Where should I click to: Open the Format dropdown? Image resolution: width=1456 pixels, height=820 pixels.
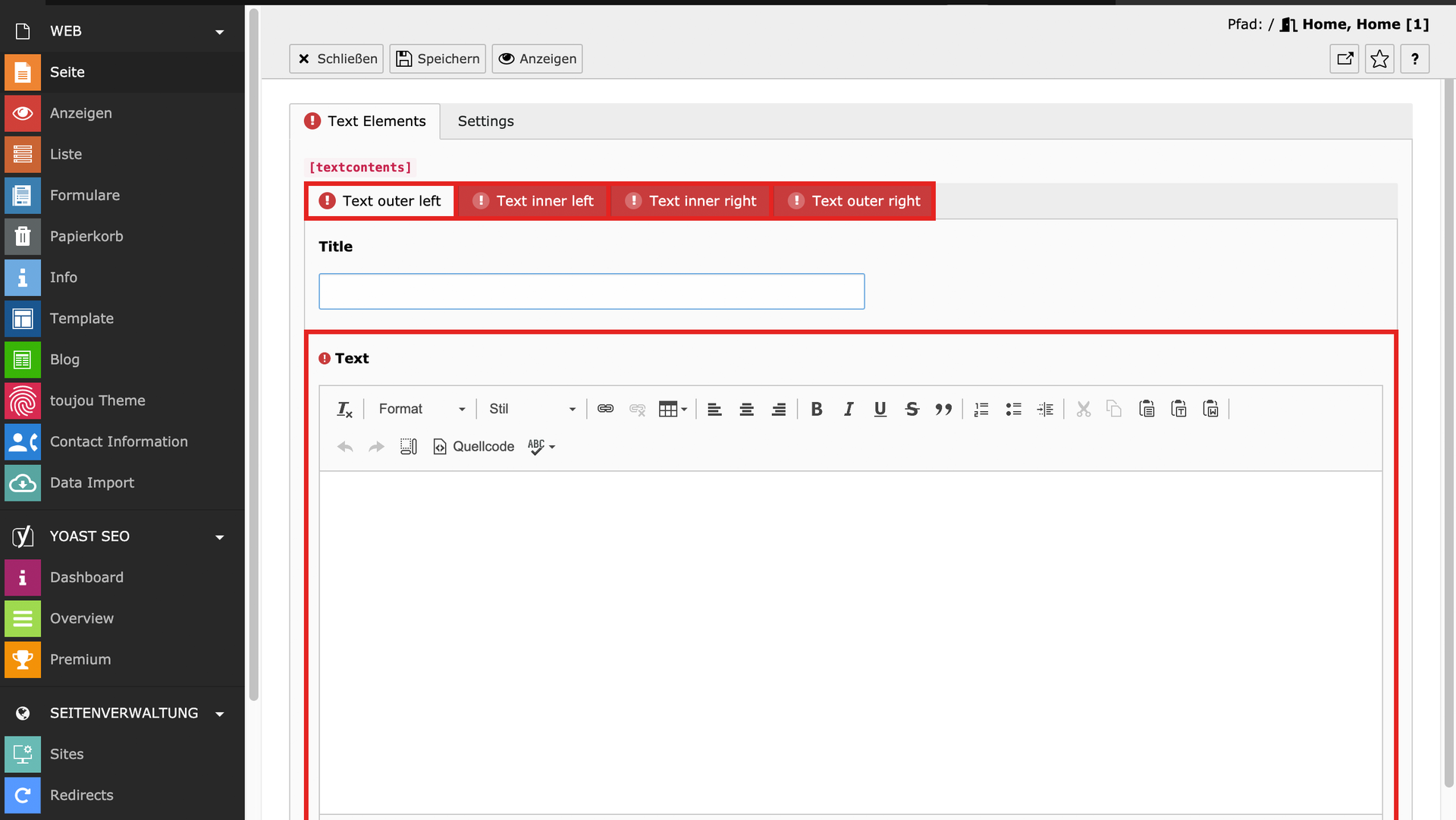coord(421,410)
